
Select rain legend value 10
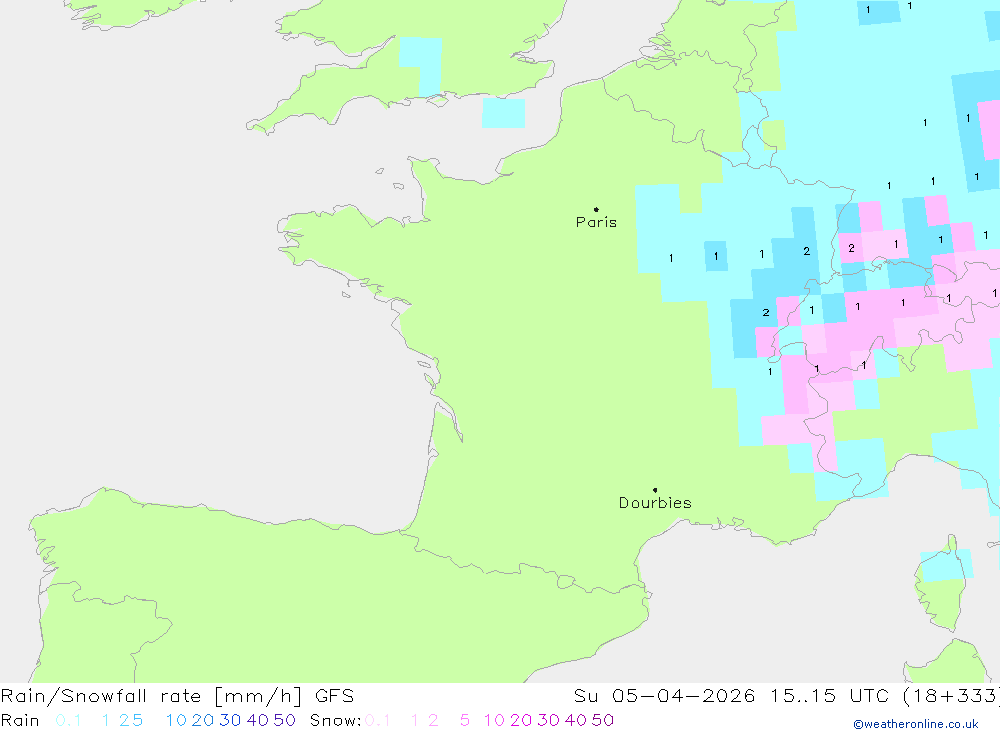(176, 720)
